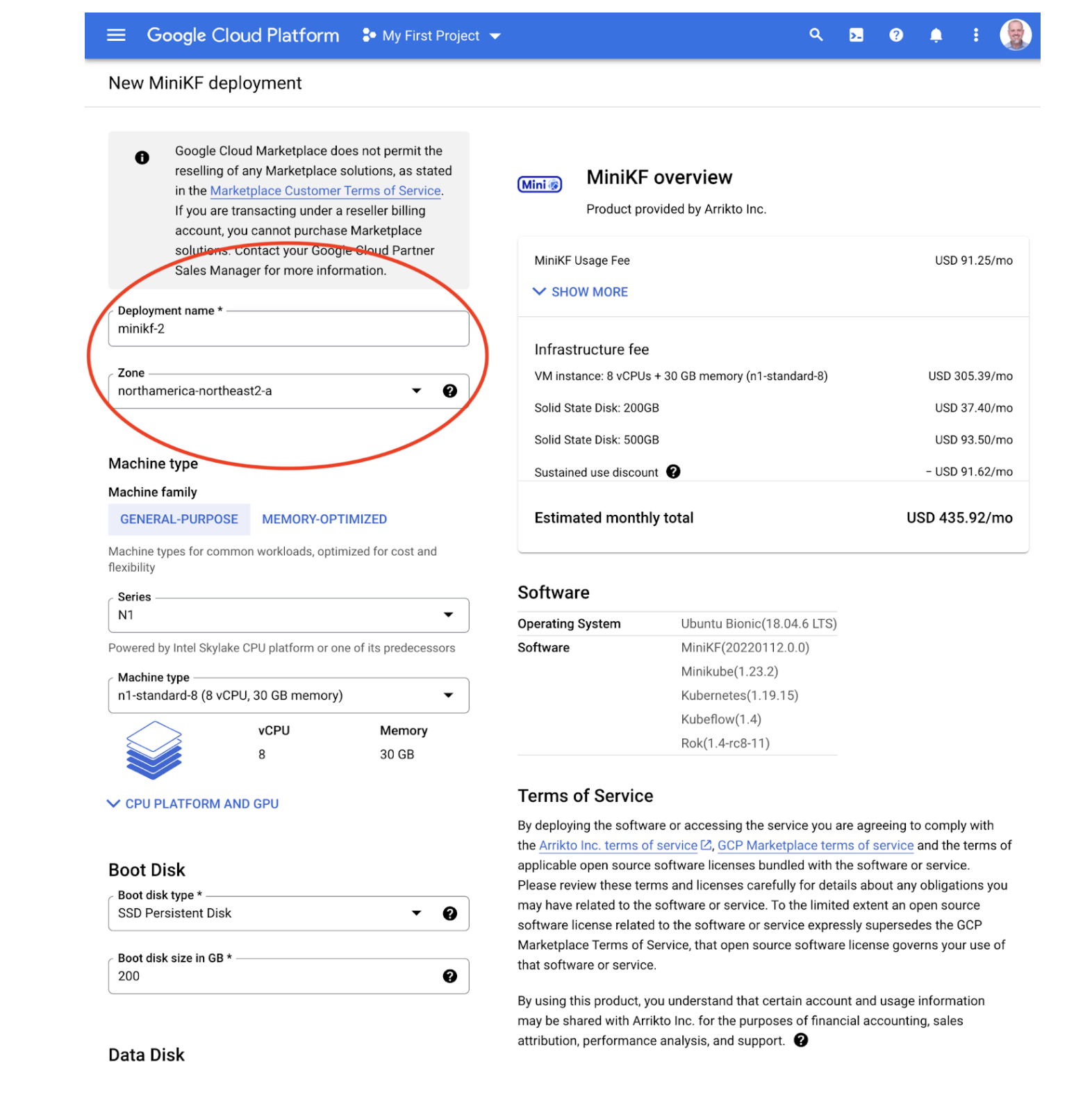Click the Boot disk size in GB field
Viewport: 1092px width, 1095px height.
point(289,976)
